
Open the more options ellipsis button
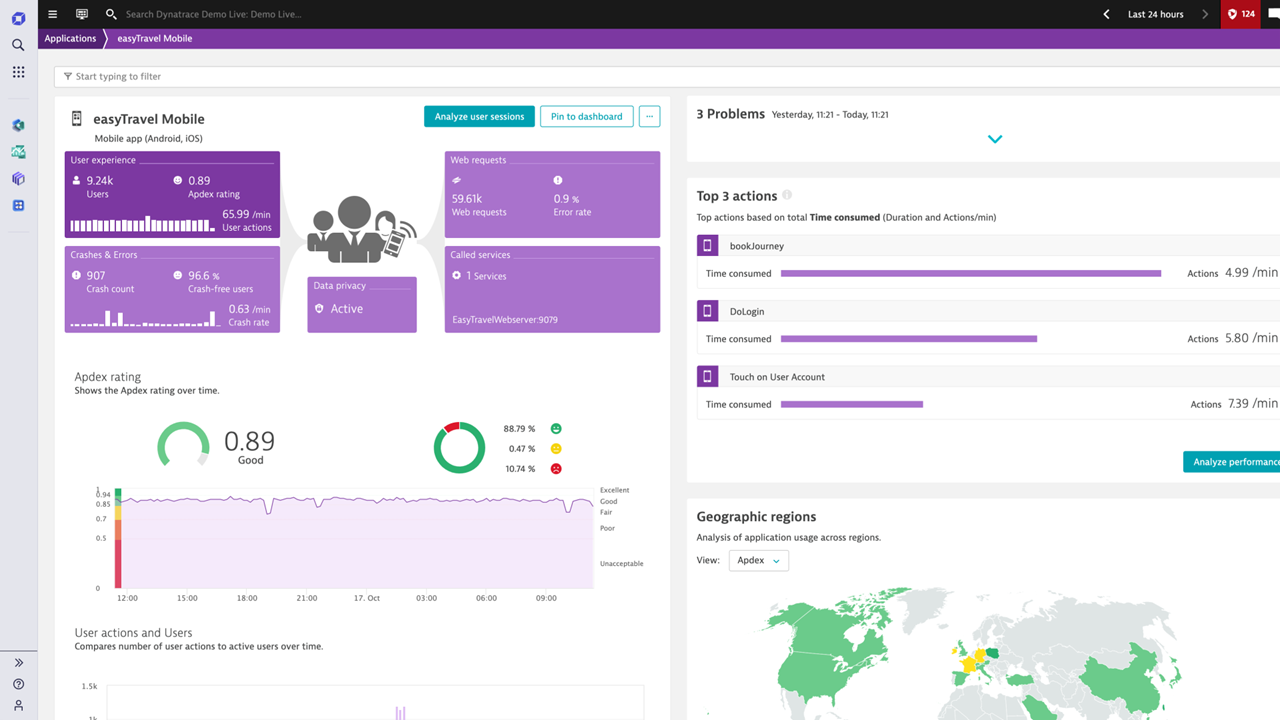[x=649, y=117]
